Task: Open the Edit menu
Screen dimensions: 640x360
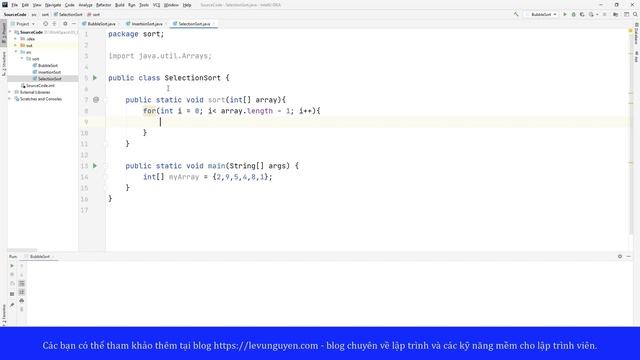Action: coord(25,5)
